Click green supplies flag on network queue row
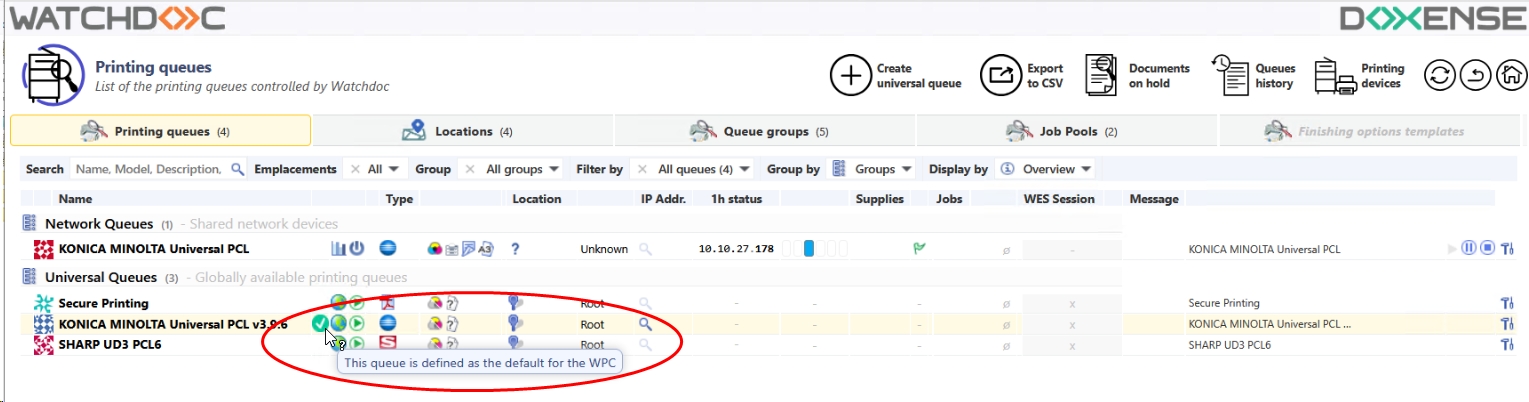The width and height of the screenshot is (1529, 402). (919, 248)
